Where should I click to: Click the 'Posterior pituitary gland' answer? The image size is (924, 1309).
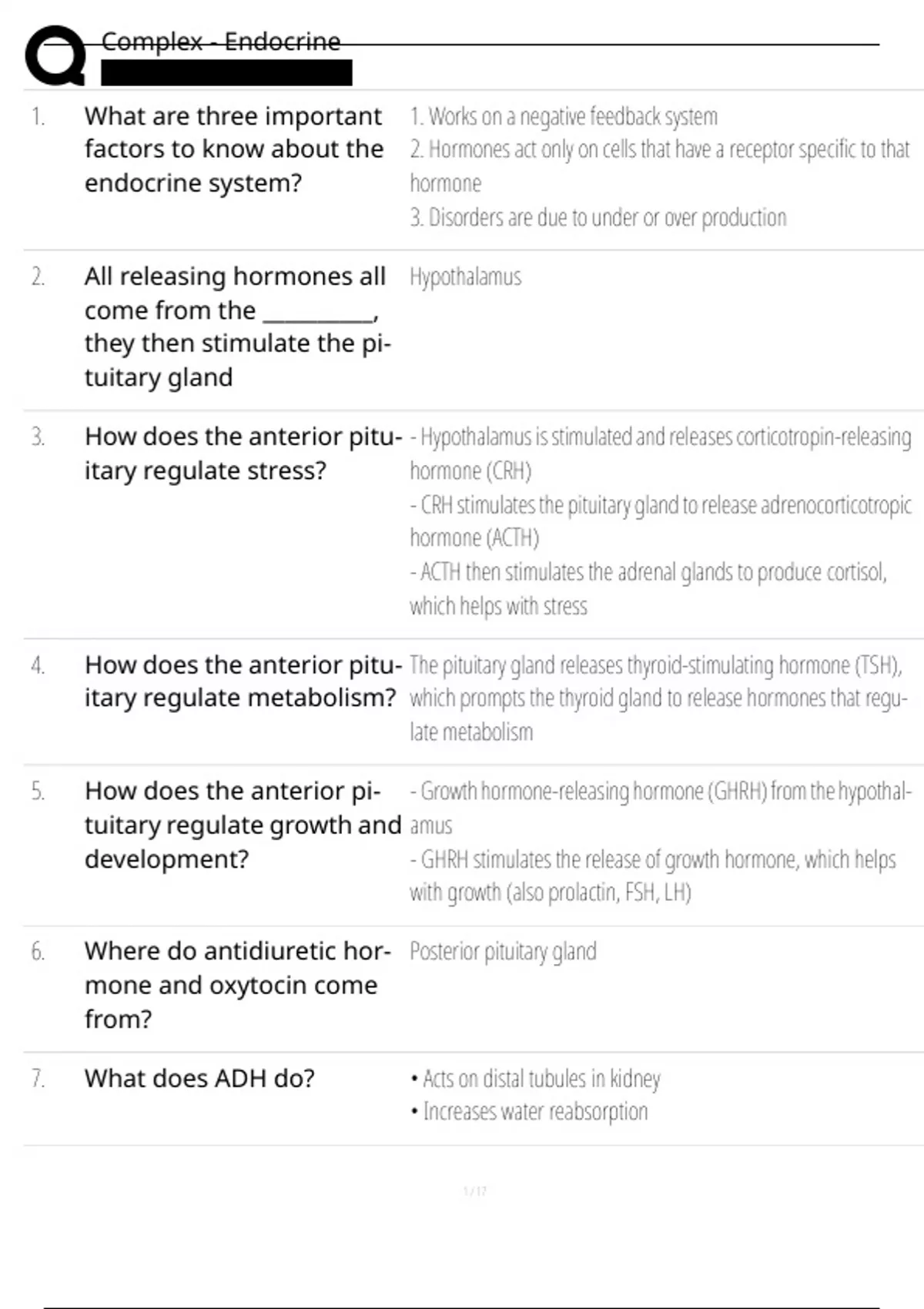tap(503, 952)
